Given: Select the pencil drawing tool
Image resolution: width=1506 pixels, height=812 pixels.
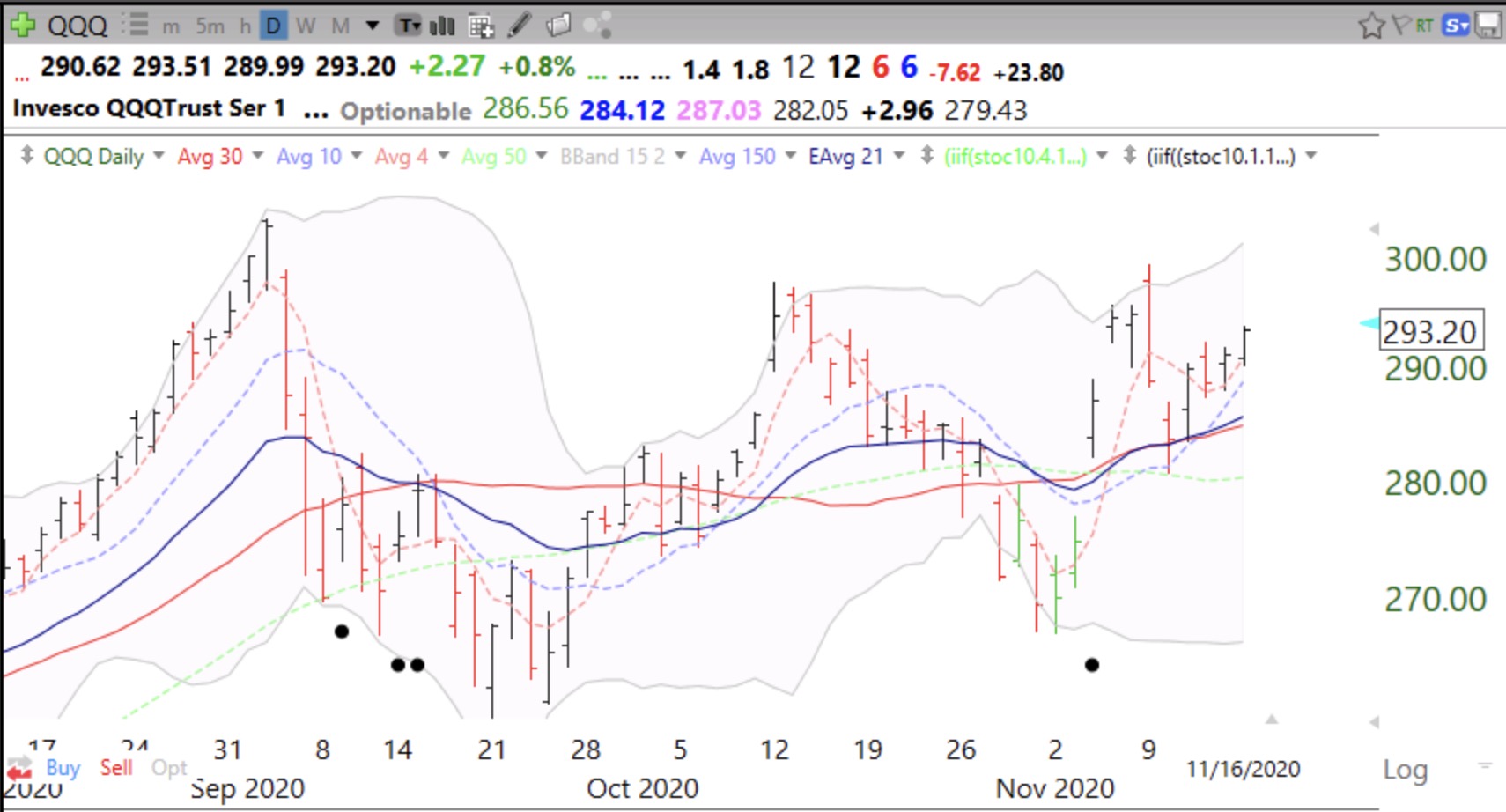Looking at the screenshot, I should coord(520,25).
